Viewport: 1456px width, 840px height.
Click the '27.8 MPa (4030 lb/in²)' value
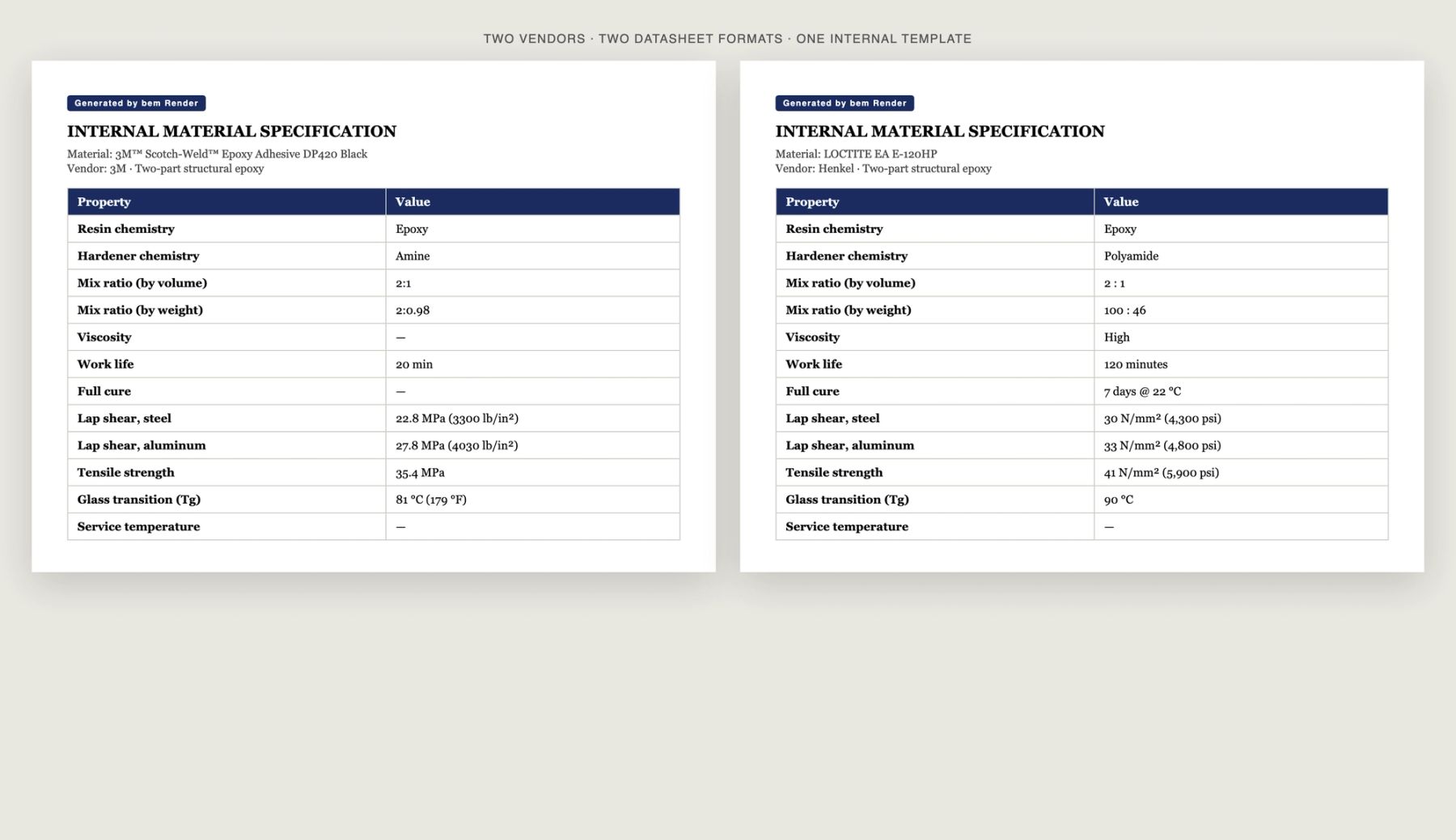tap(457, 445)
